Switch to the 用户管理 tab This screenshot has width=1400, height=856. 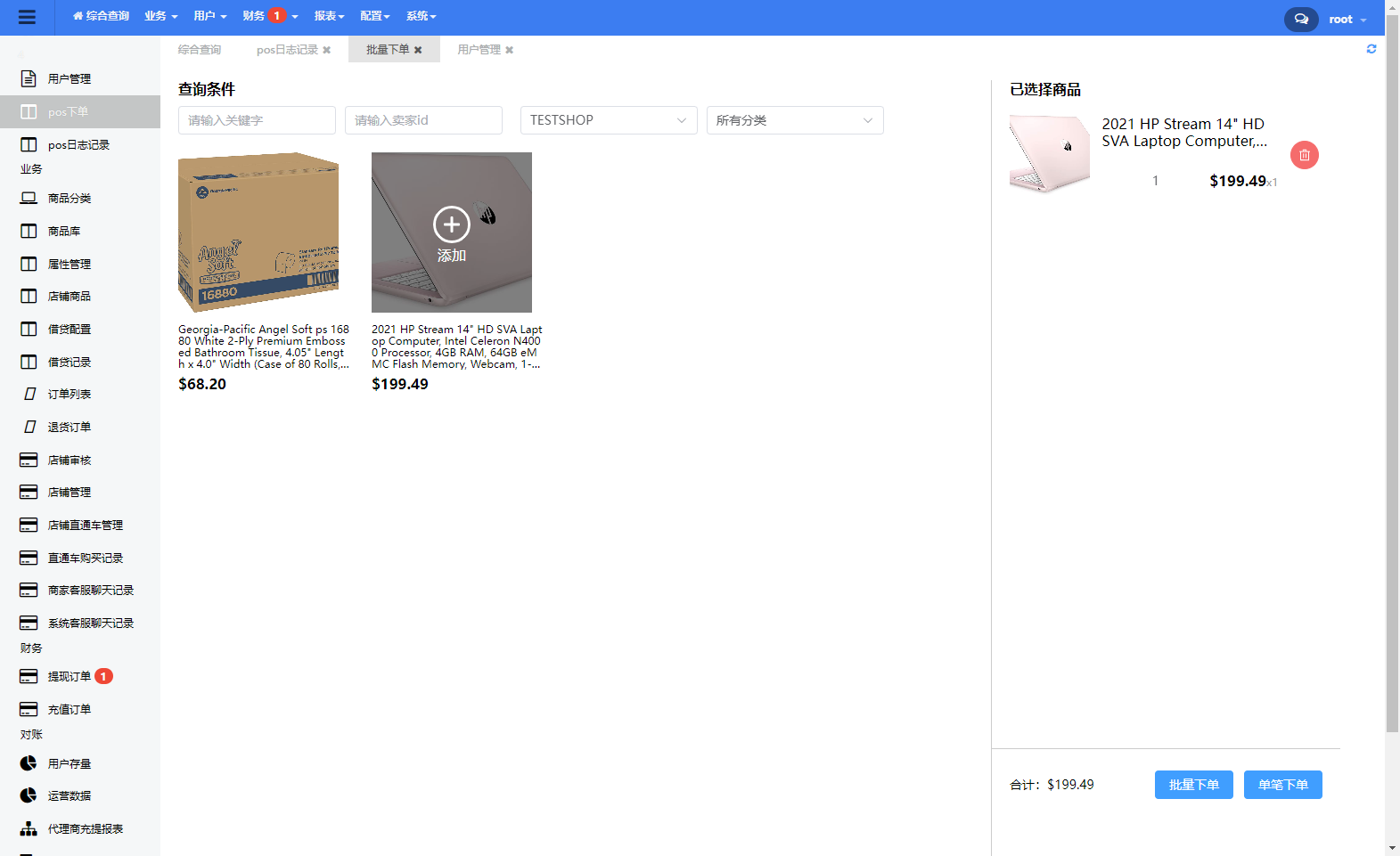tap(479, 50)
